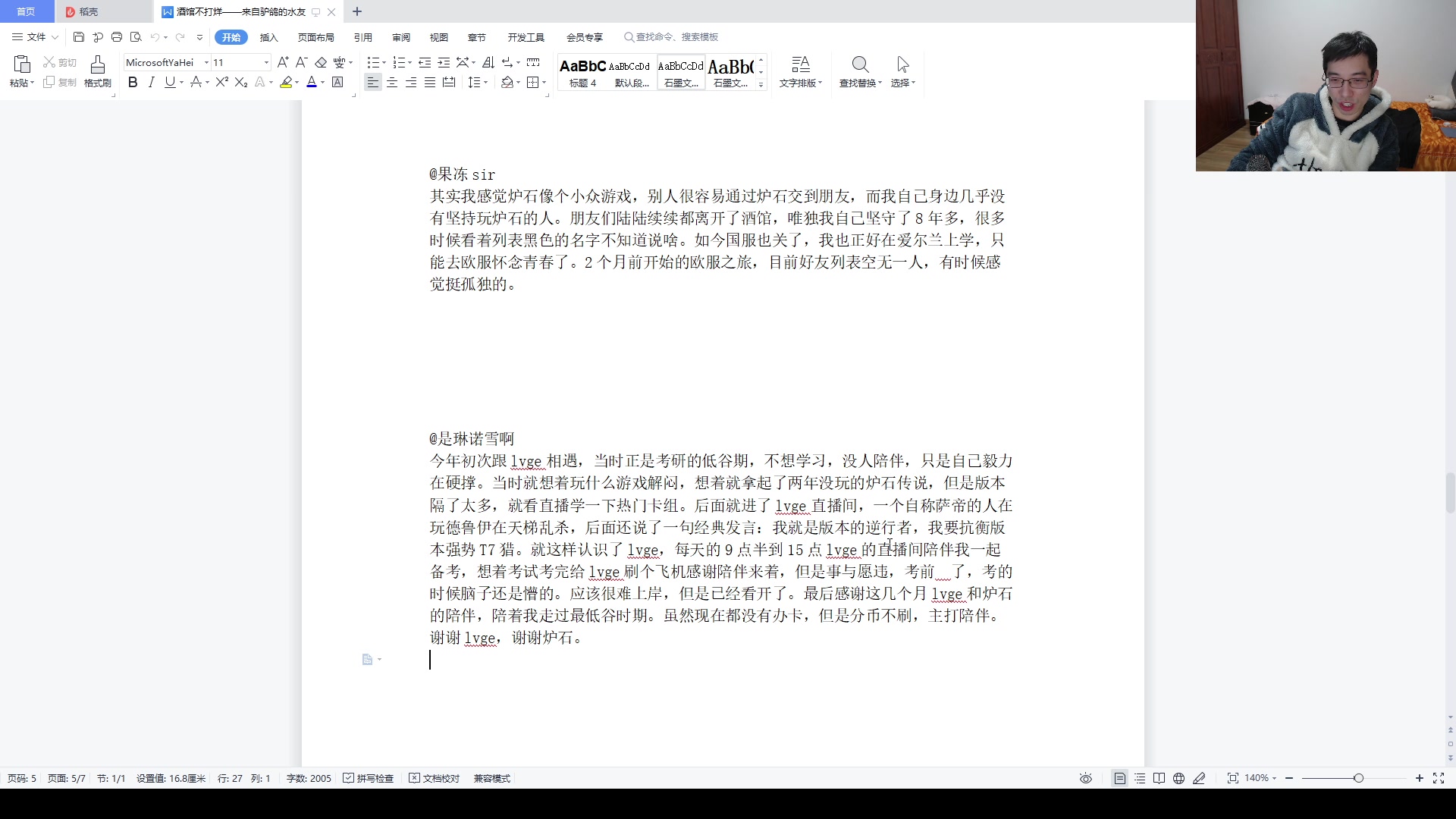Screen dimensions: 1456x819
Task: Expand the styles gallery list
Action: [x=761, y=85]
